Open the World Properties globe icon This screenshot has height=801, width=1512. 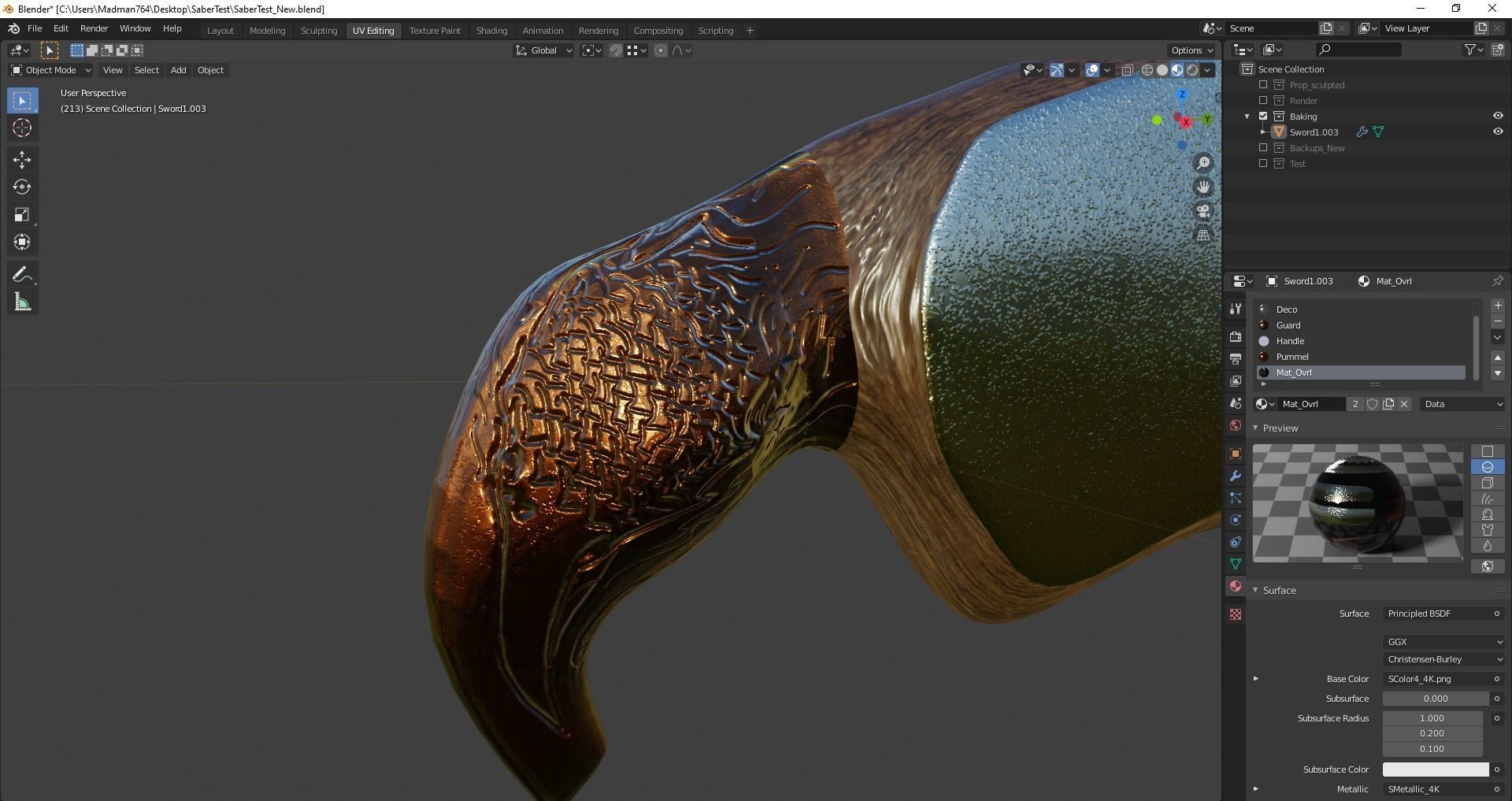(x=1235, y=425)
